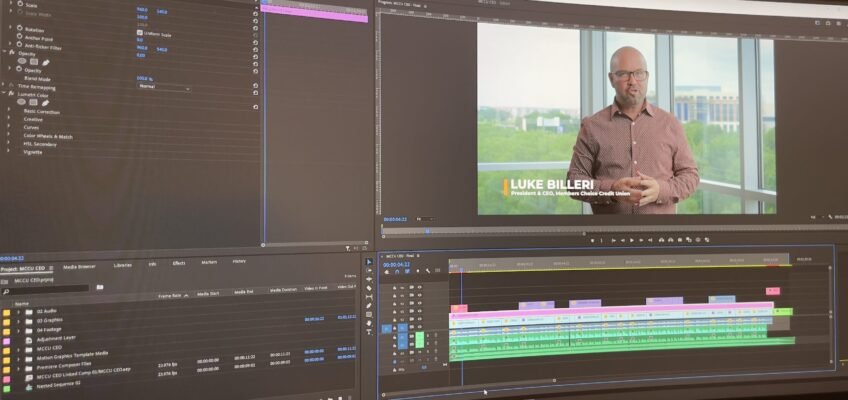This screenshot has width=848, height=400.
Task: Add marker from timeline header
Action: [x=418, y=271]
